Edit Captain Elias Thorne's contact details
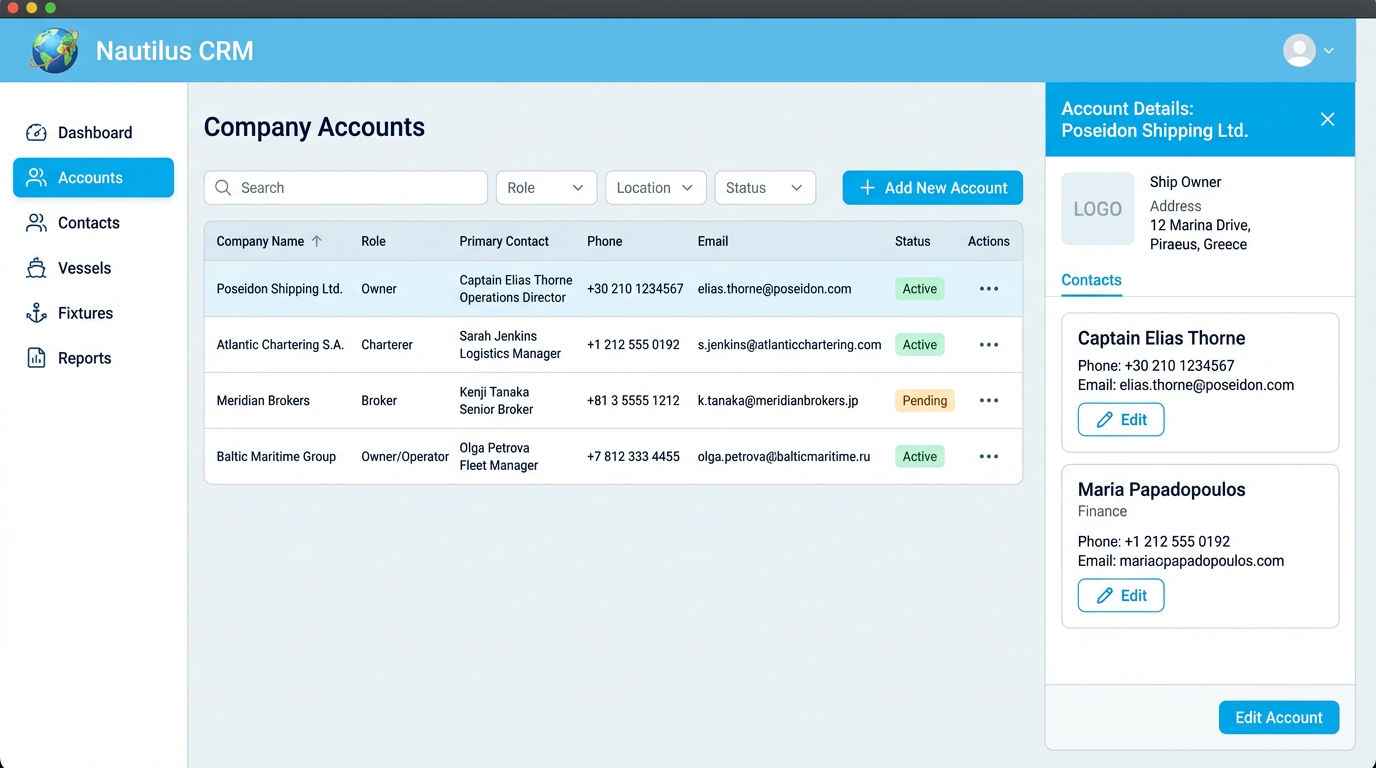Screen dimensions: 1376x768 pos(1121,419)
